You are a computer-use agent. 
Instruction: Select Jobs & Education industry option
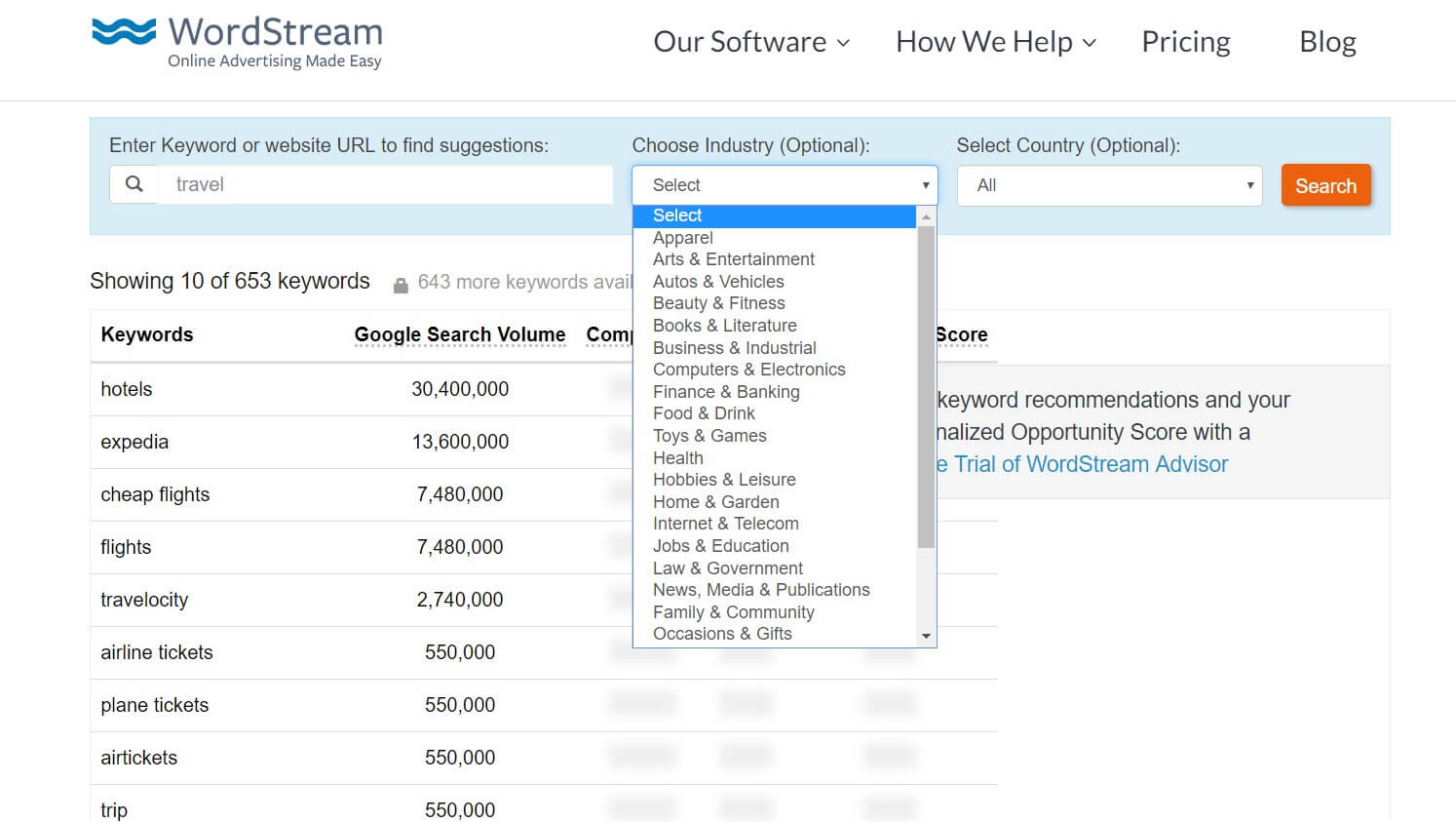click(720, 546)
